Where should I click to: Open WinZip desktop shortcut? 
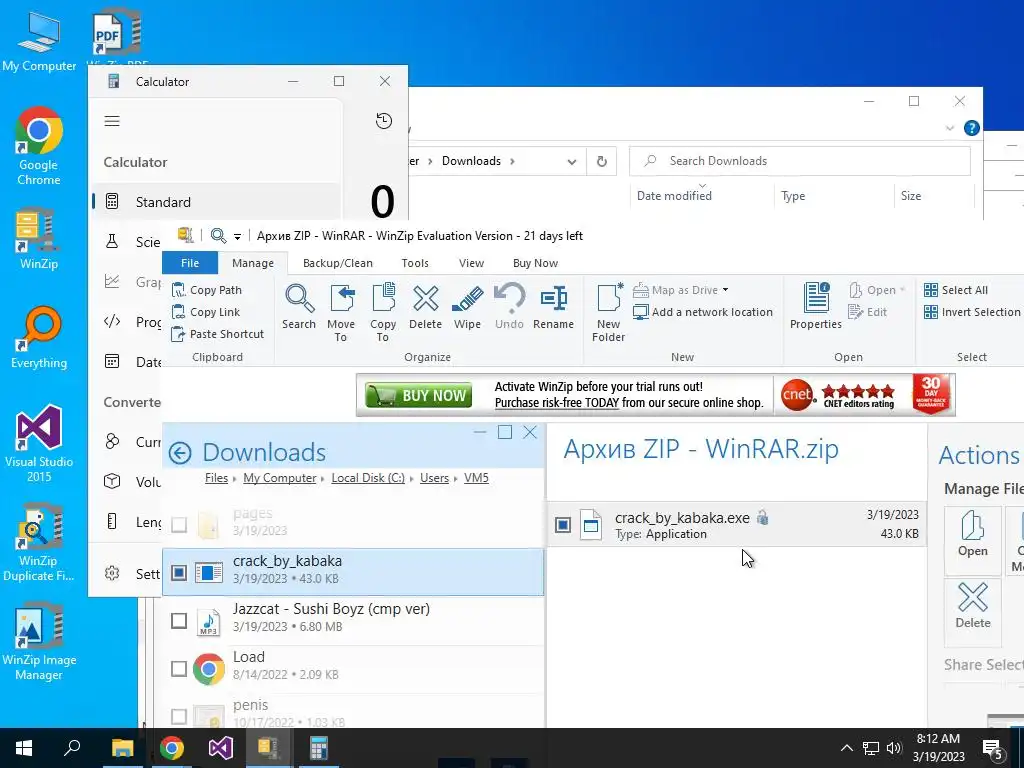39,239
